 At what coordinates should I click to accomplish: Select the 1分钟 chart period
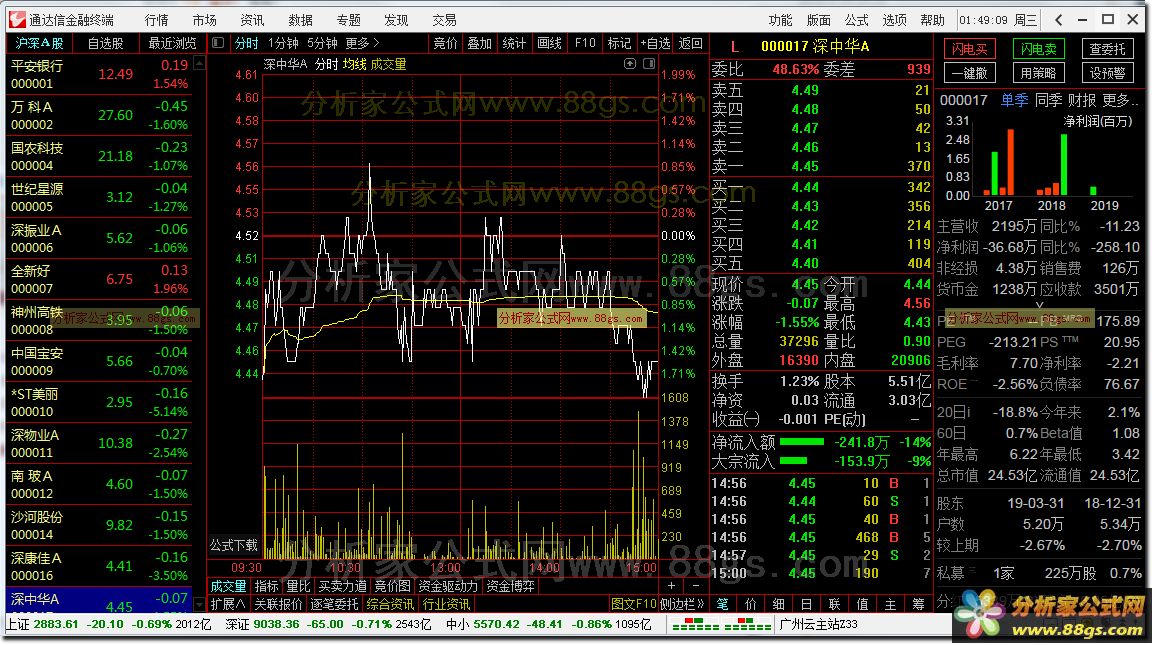click(x=283, y=43)
